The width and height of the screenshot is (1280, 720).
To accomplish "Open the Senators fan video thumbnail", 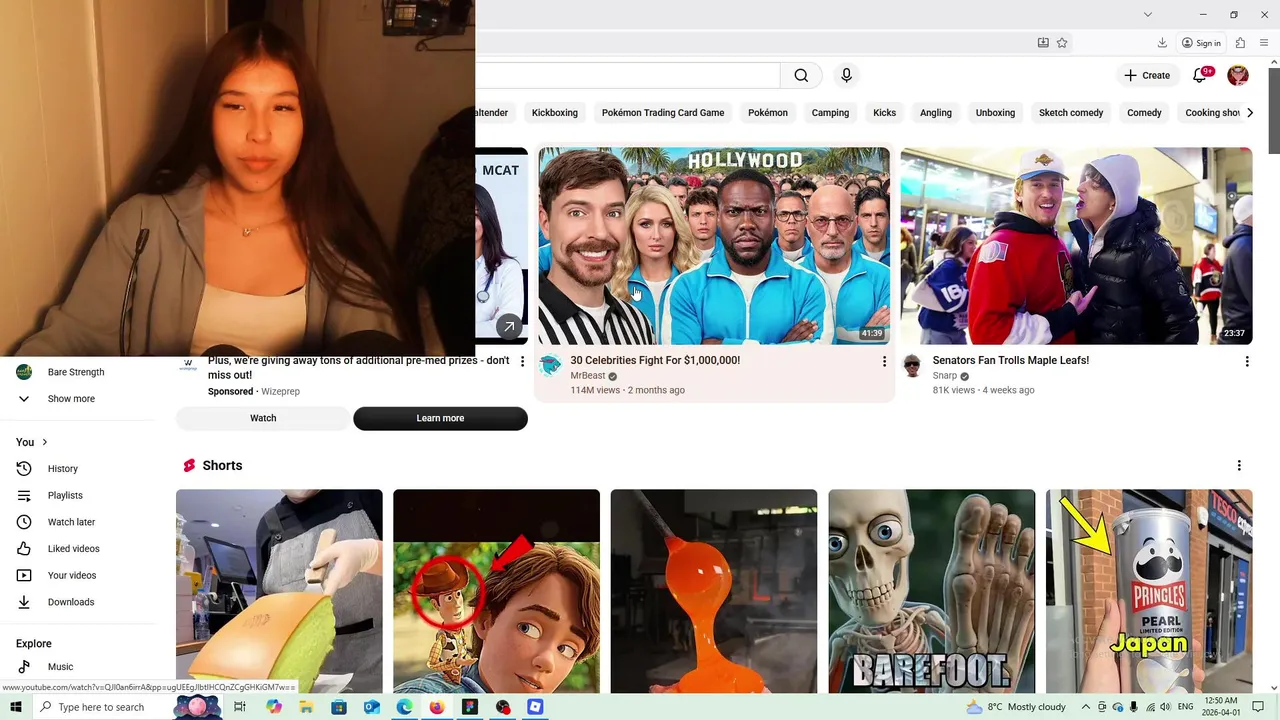I will [x=1076, y=246].
